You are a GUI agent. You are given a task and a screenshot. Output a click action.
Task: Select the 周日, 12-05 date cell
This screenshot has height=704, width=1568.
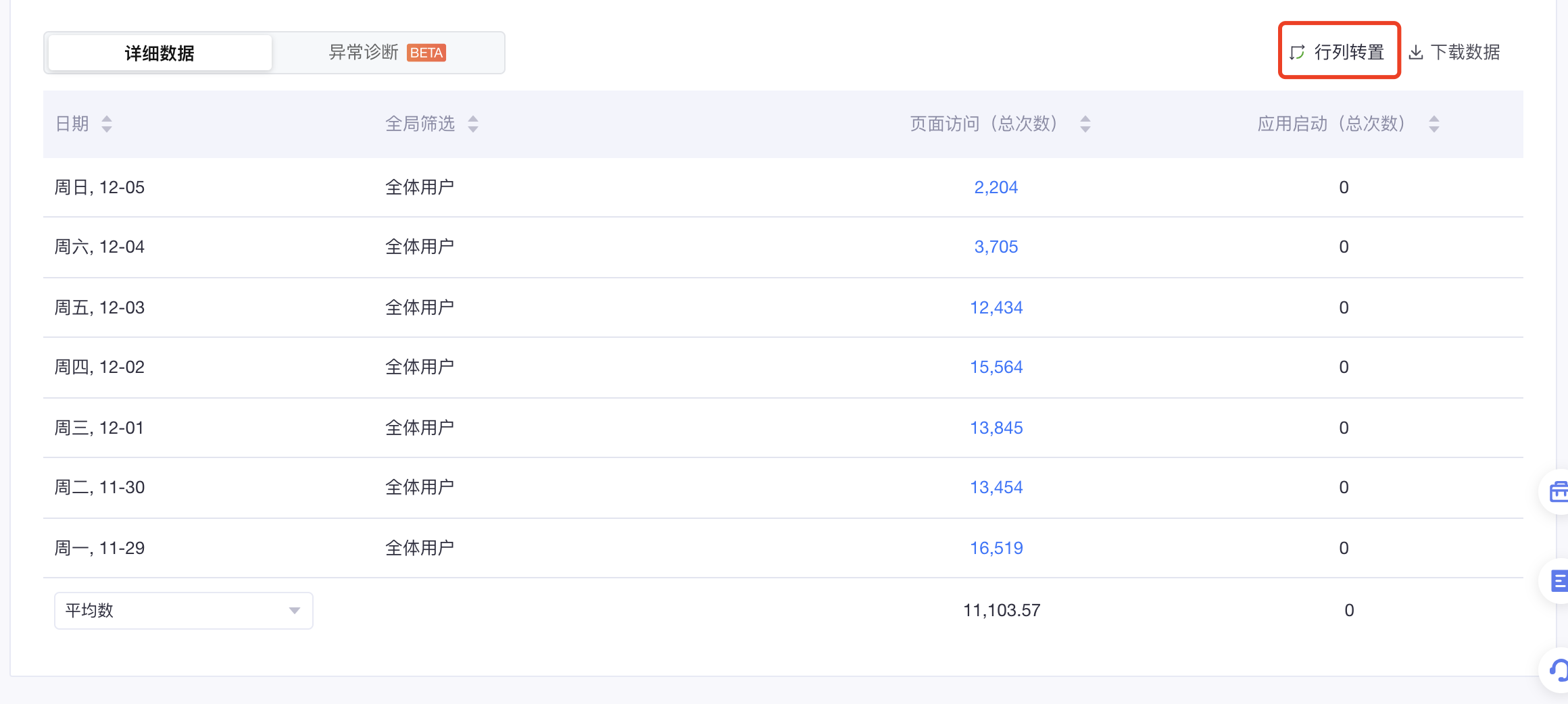pyautogui.click(x=99, y=187)
